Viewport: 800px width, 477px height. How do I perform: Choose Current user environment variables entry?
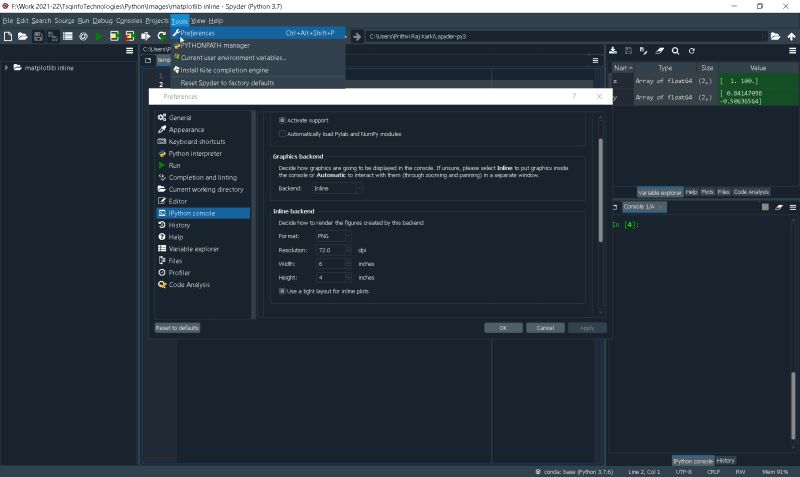(x=258, y=58)
